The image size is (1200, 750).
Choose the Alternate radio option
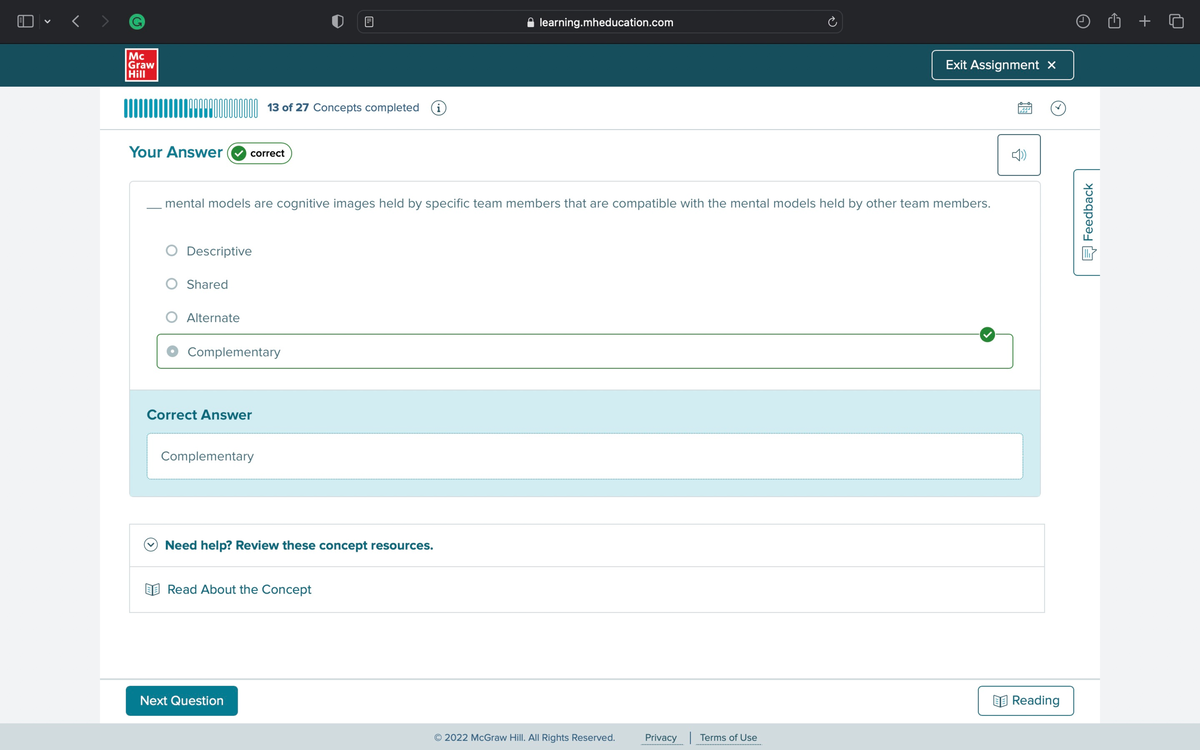172,318
